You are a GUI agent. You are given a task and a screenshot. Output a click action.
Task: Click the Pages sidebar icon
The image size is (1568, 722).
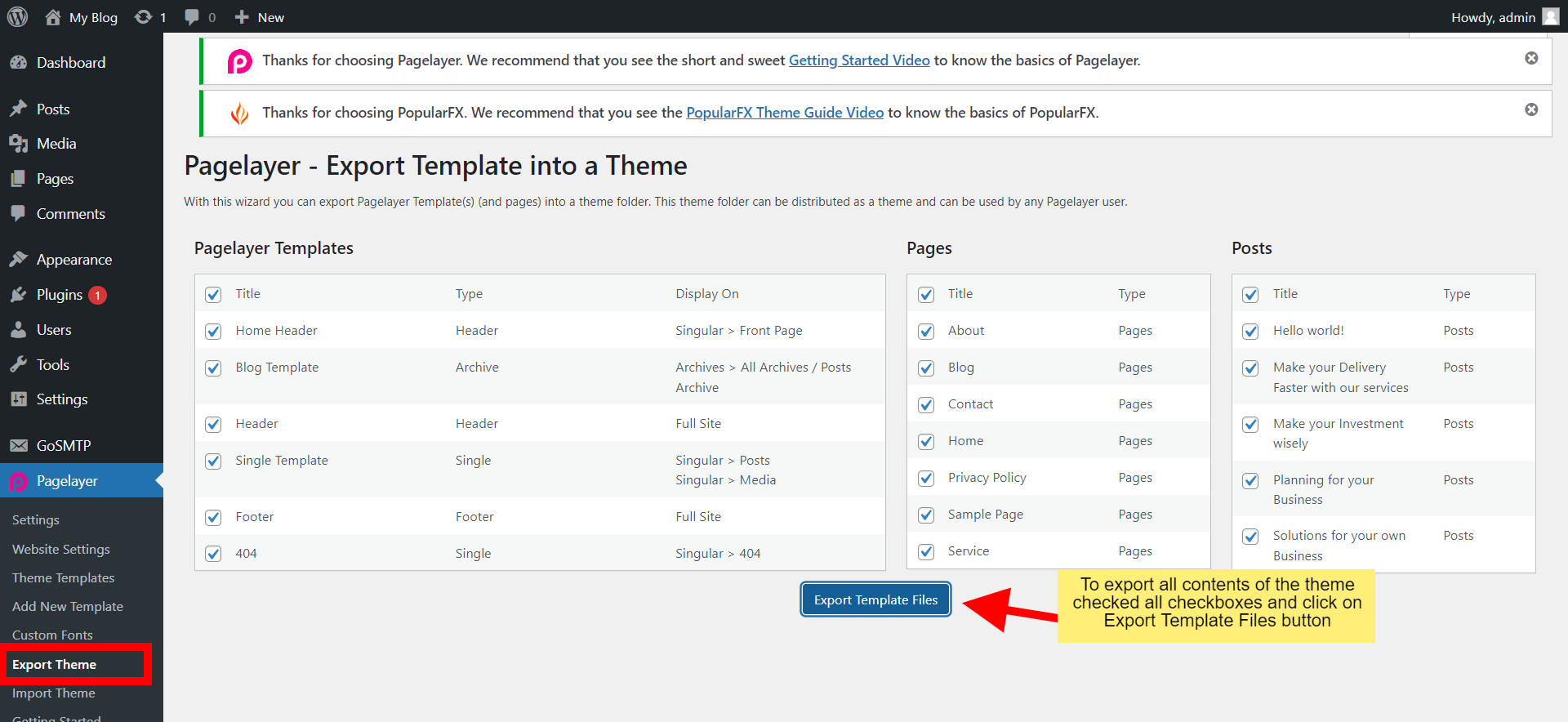[x=18, y=179]
